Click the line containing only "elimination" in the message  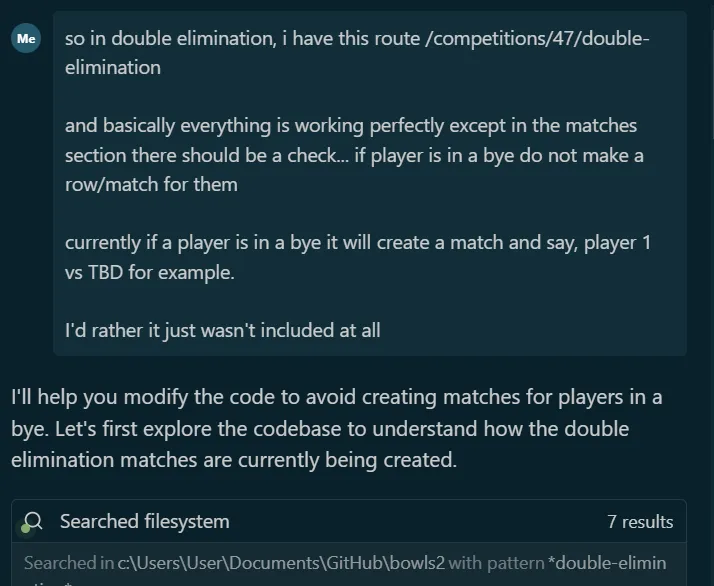pyautogui.click(x=112, y=68)
